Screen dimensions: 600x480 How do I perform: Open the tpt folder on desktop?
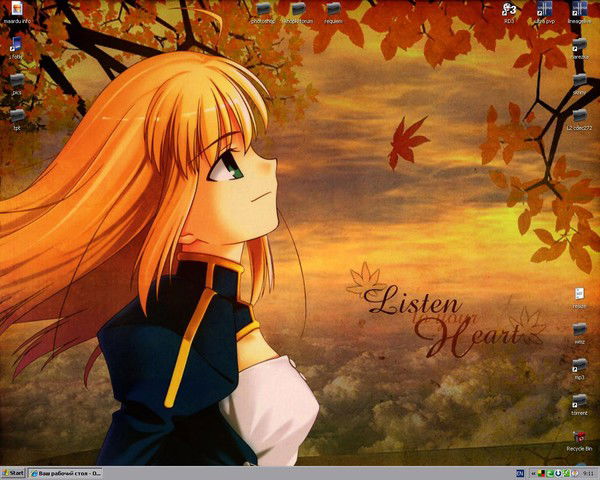coord(16,116)
